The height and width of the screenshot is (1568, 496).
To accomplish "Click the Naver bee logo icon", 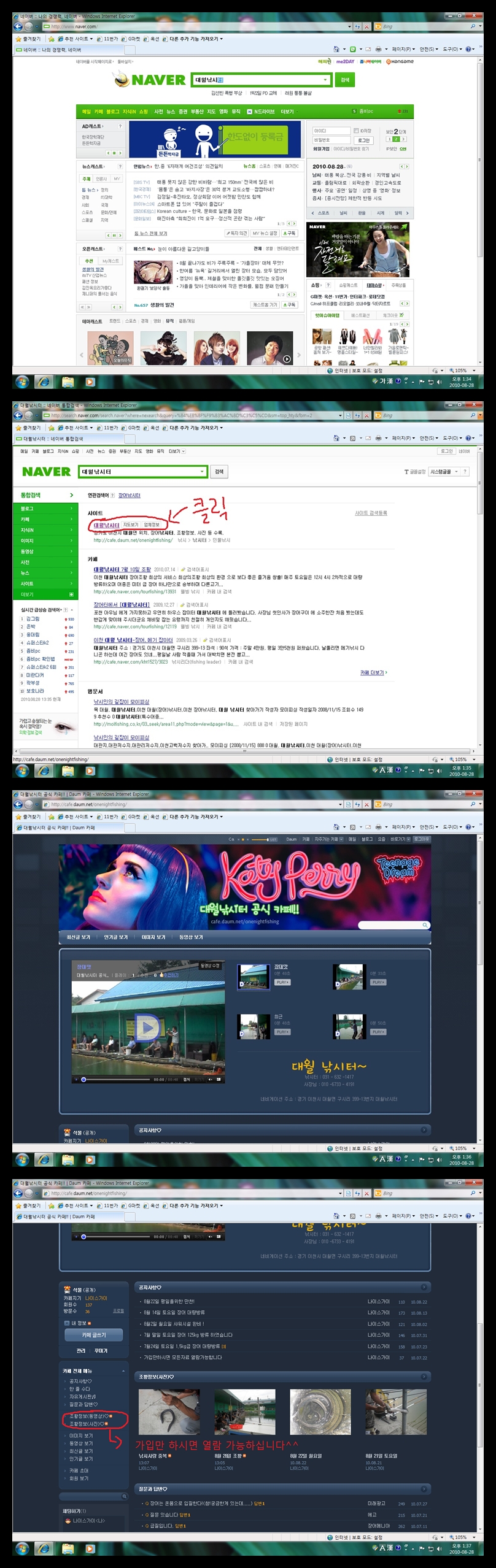I will pos(121,80).
